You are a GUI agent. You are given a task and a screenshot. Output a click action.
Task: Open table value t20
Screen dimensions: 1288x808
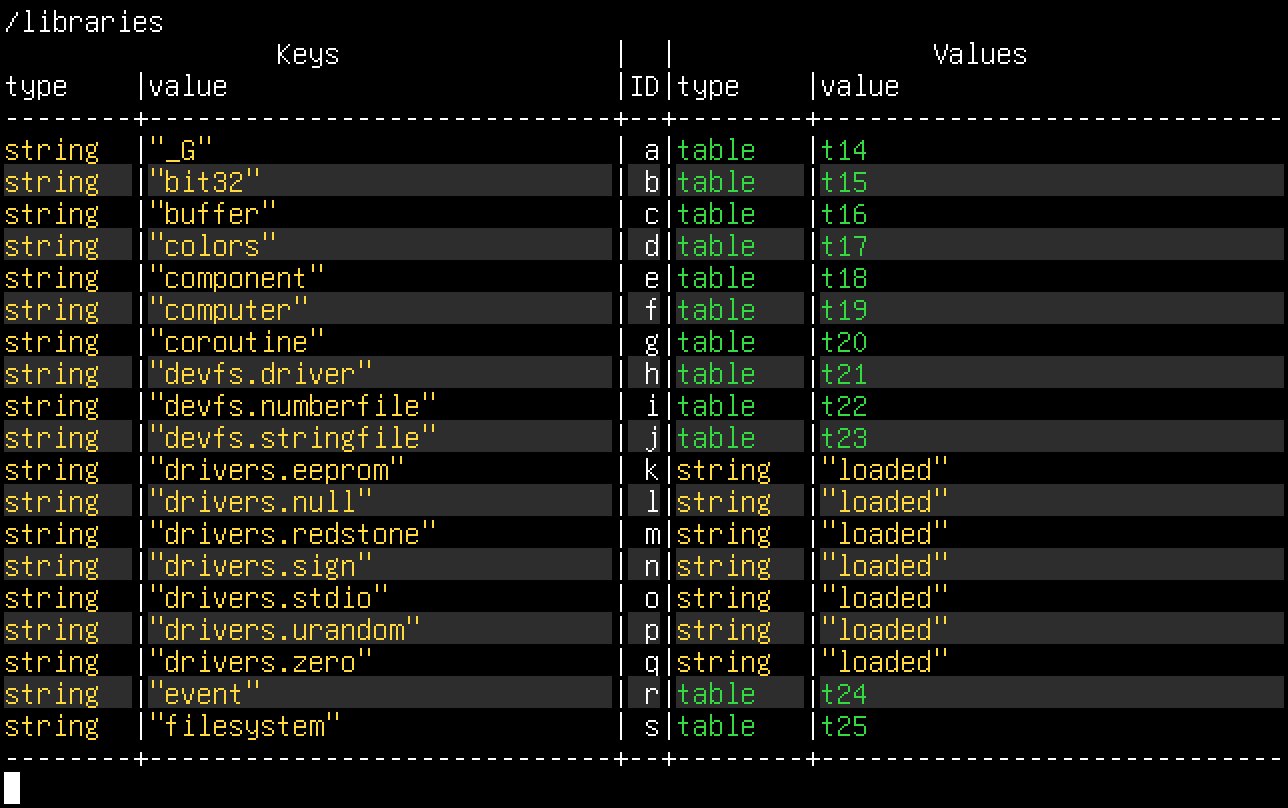[844, 342]
